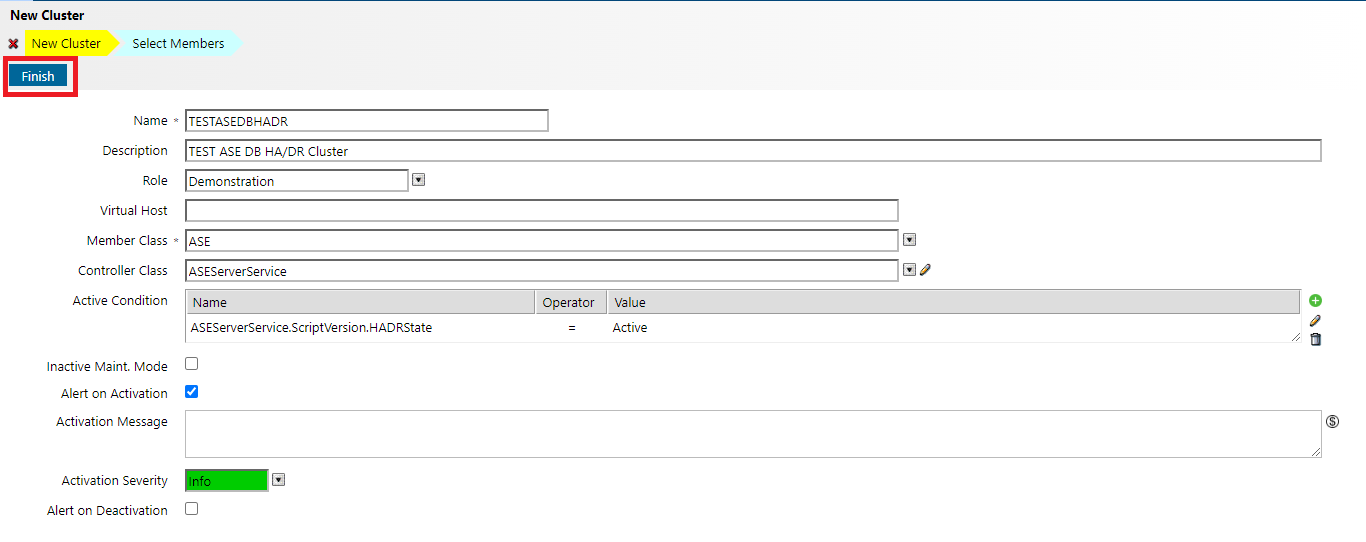Screen dimensions: 1366x542
Task: Click the Activation Message text area
Action: 753,434
